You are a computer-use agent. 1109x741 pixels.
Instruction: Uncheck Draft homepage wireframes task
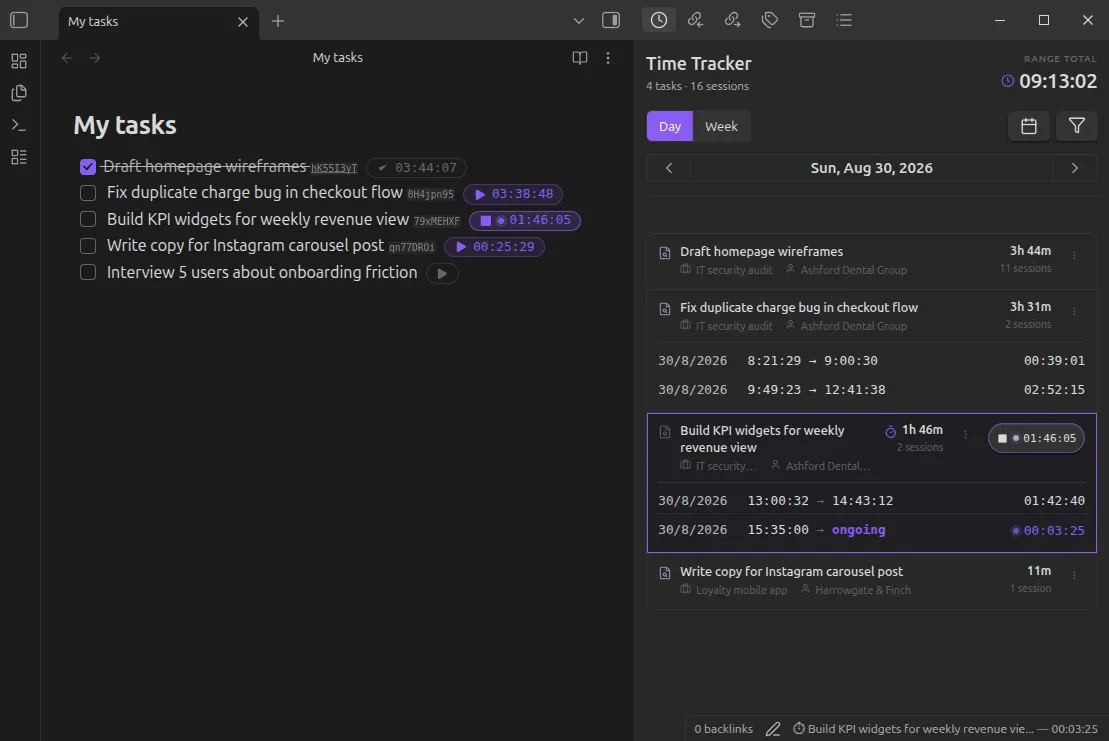pyautogui.click(x=88, y=167)
